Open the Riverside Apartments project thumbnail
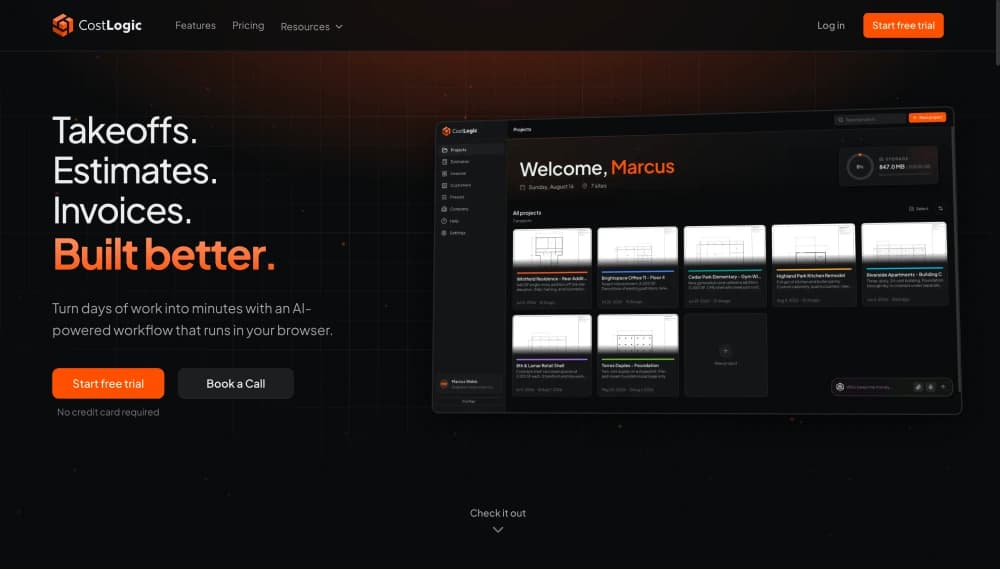The width and height of the screenshot is (1000, 569). (904, 244)
